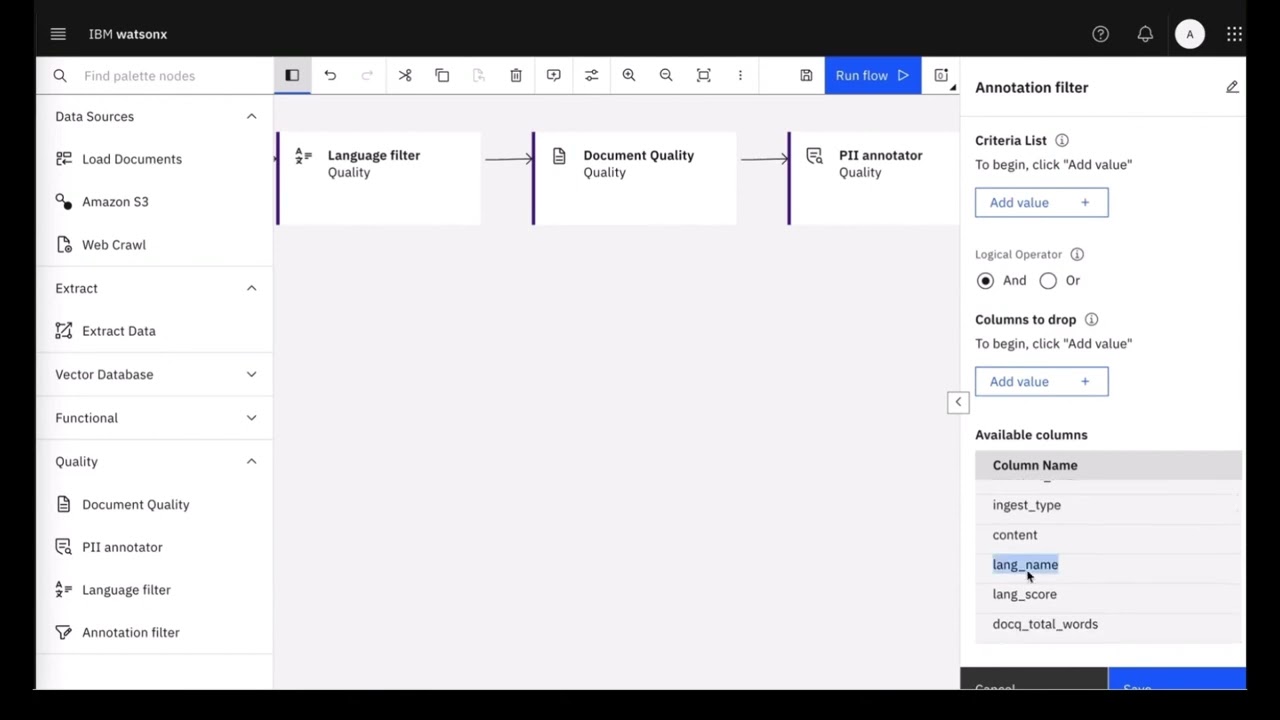
Task: Select the Language filter canvas node
Action: (378, 178)
